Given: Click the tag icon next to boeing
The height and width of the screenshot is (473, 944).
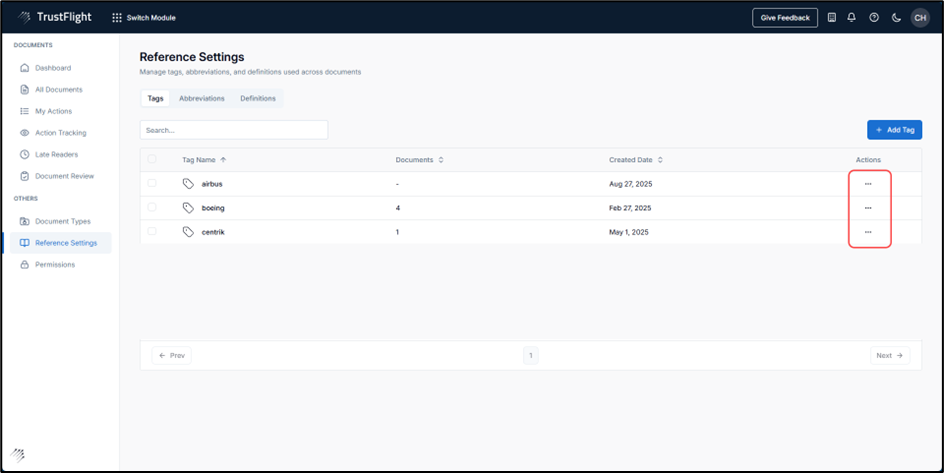Looking at the screenshot, I should [x=188, y=208].
